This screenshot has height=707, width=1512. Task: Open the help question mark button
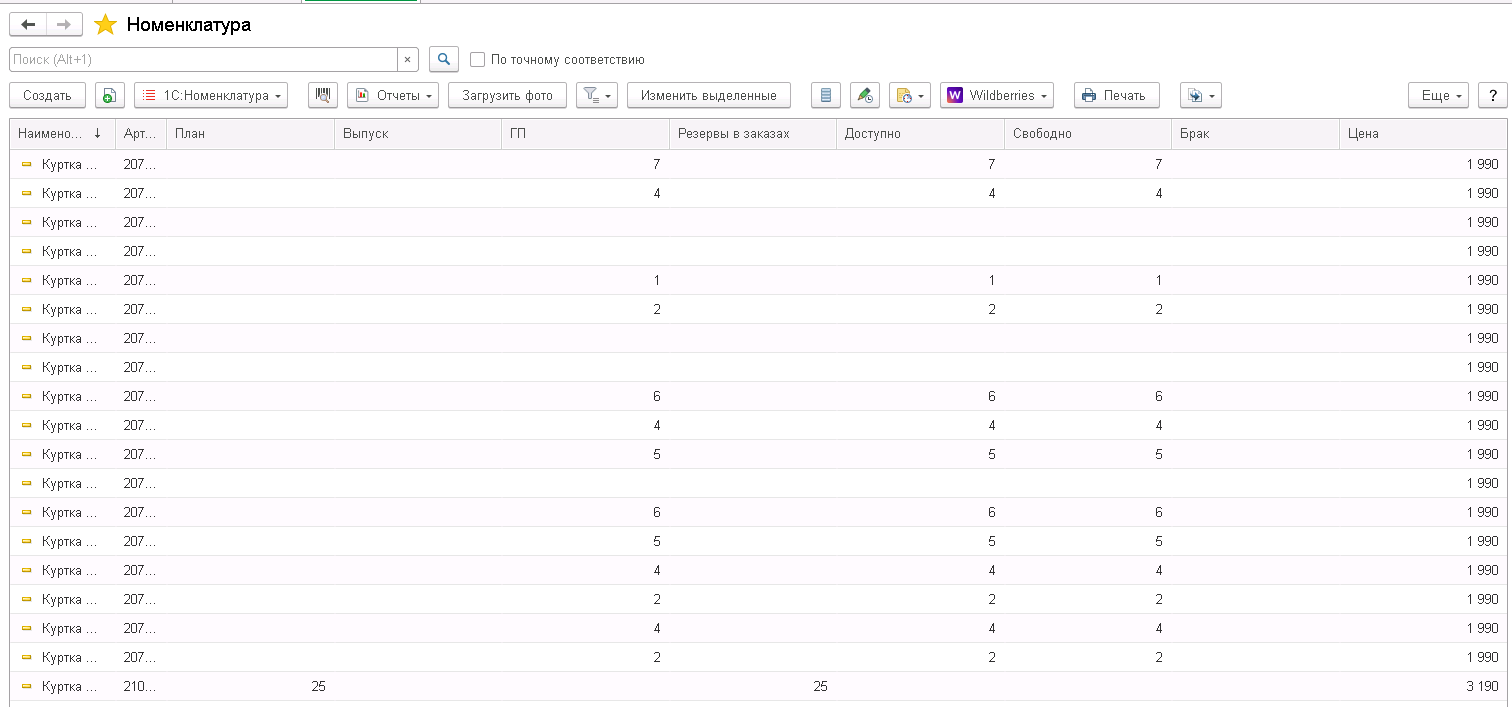click(1492, 95)
